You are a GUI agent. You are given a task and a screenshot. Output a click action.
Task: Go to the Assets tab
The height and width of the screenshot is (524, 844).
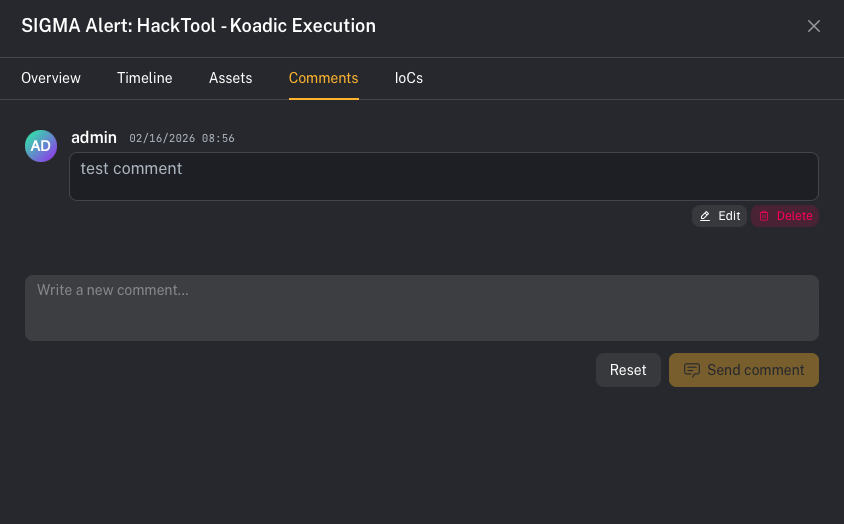point(230,78)
